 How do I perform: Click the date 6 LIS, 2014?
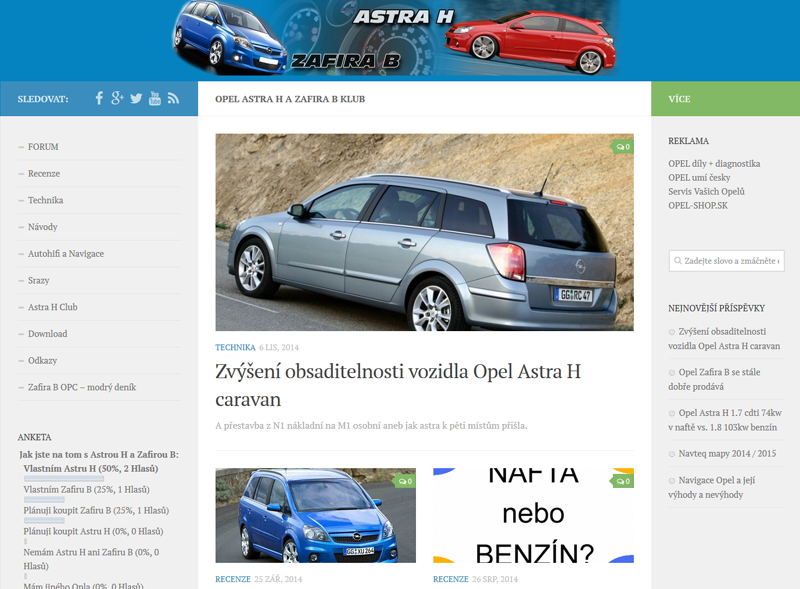point(279,348)
